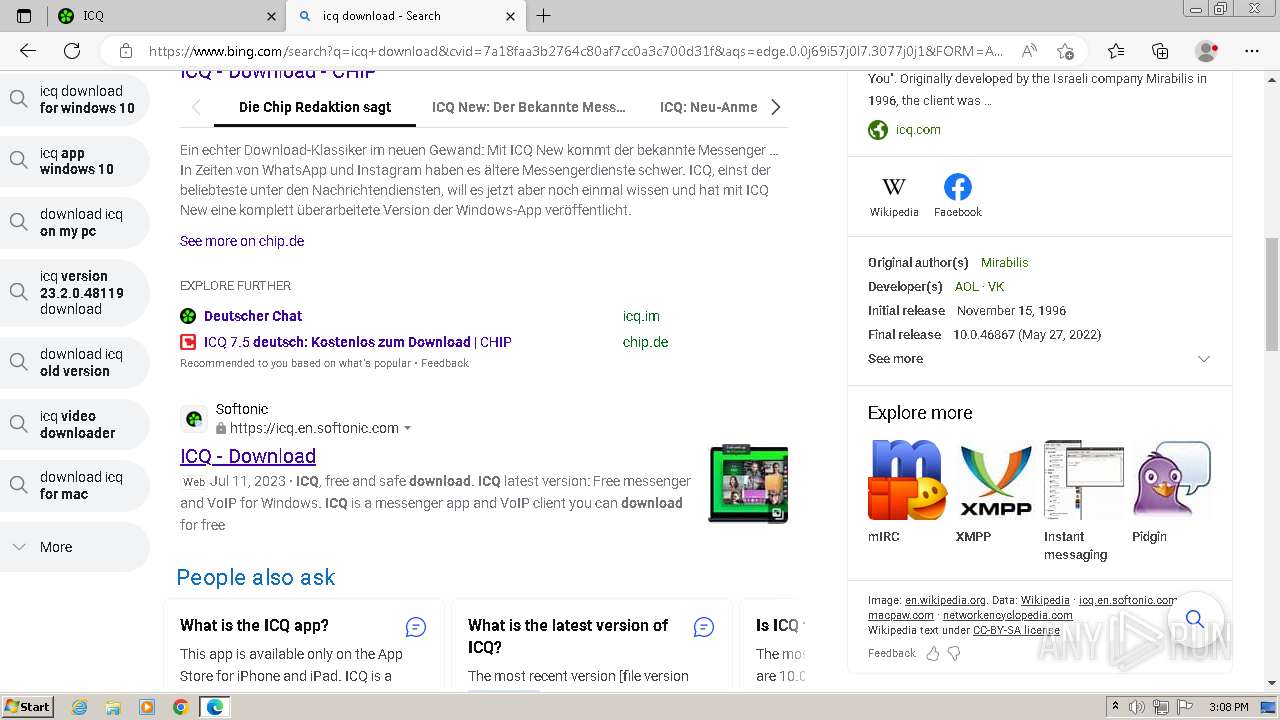Open Chrome from the taskbar
Viewport: 1280px width, 720px height.
click(x=180, y=707)
